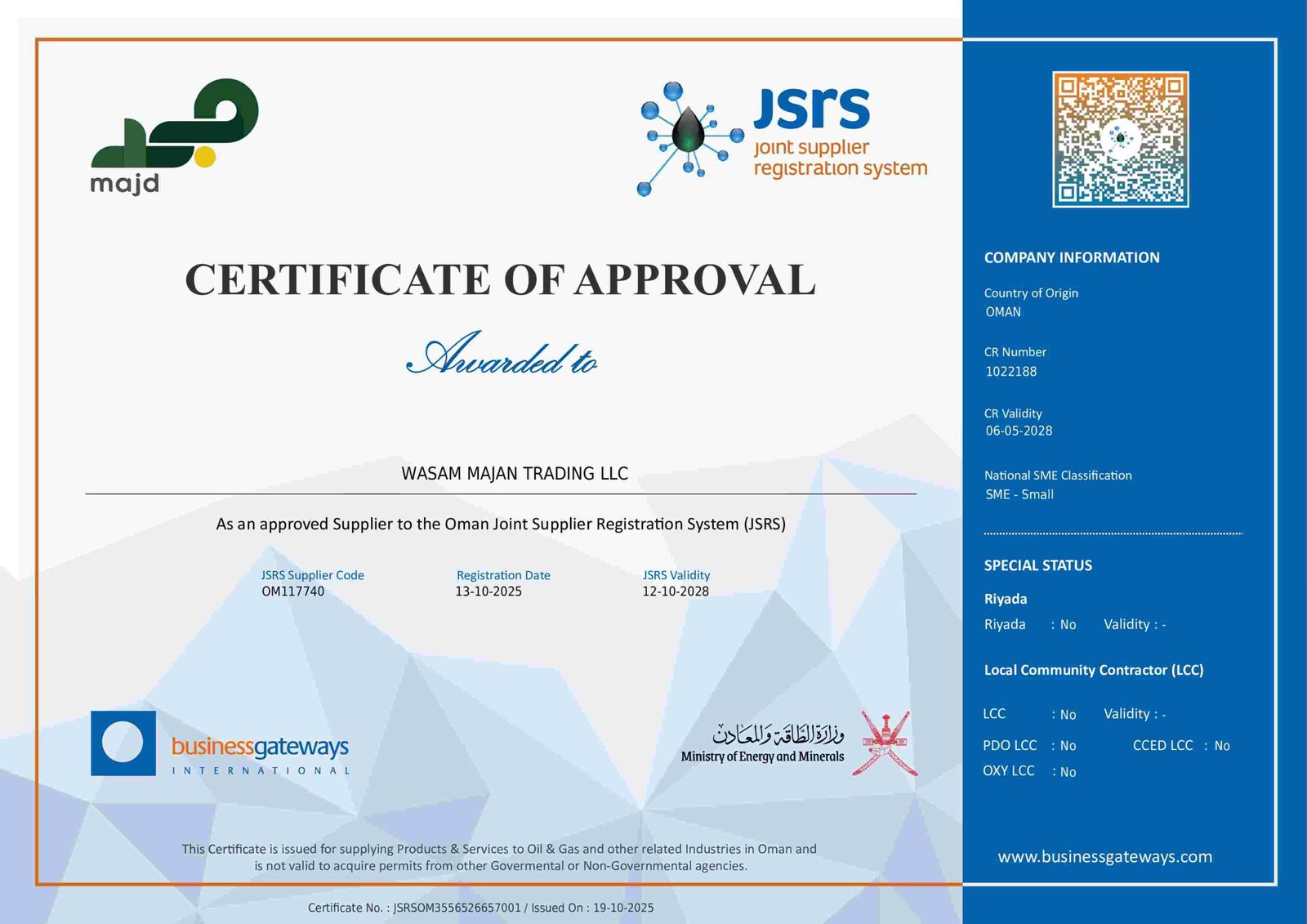
Task: Click the JSRS blue lettering logo
Action: coord(811,109)
